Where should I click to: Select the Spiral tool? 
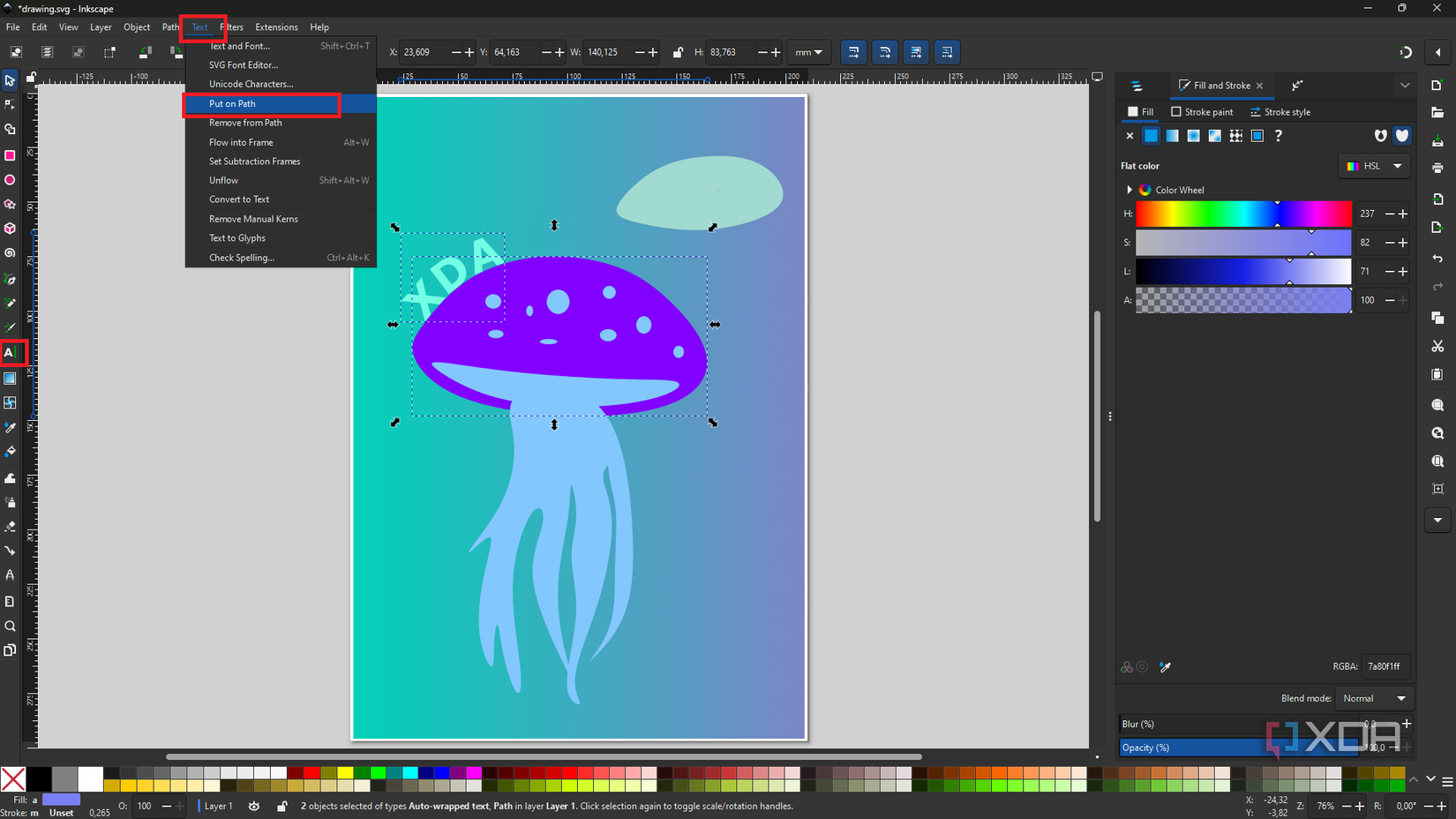point(10,252)
